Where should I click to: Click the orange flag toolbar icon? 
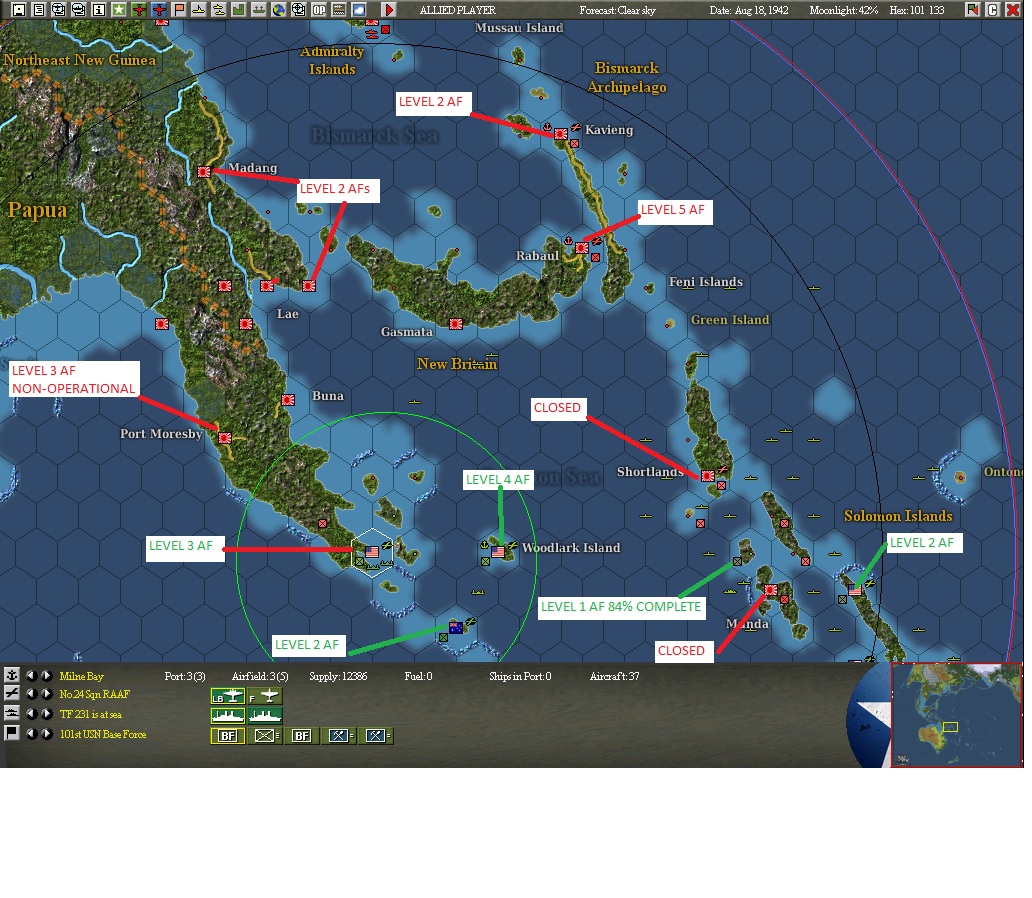[x=179, y=9]
